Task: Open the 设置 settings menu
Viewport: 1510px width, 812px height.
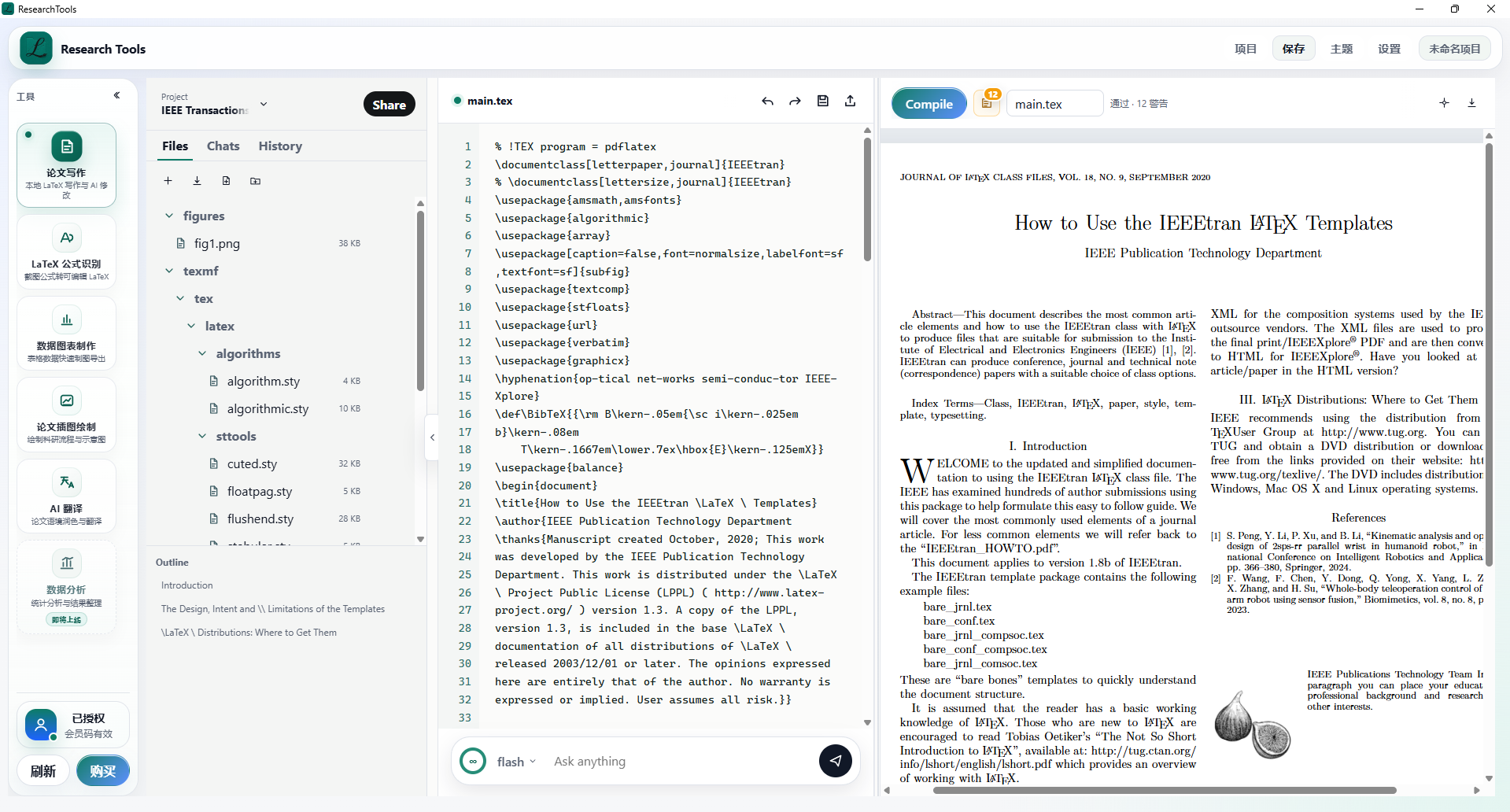Action: pyautogui.click(x=1390, y=49)
